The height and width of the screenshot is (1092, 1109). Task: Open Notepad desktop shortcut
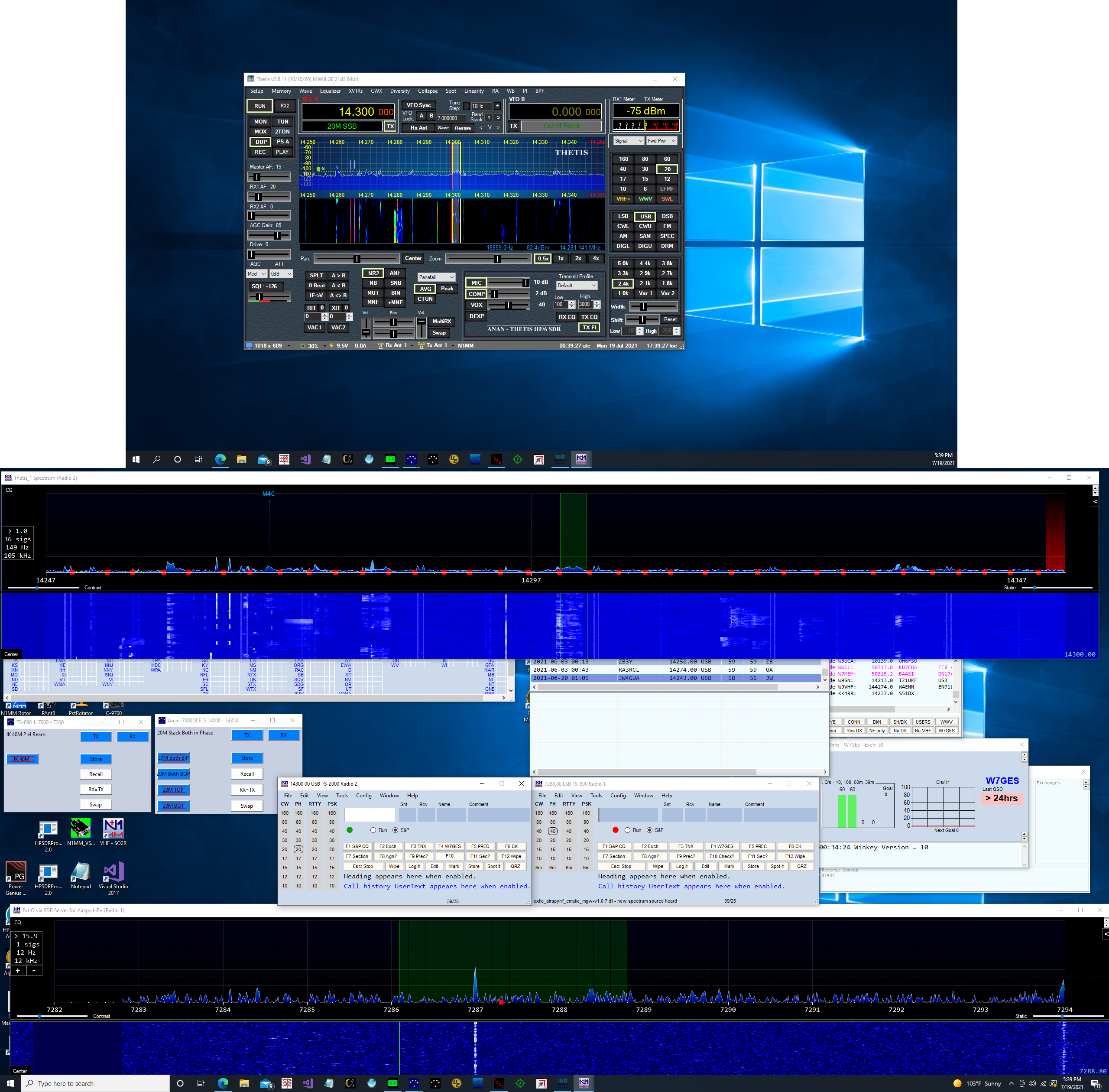[x=81, y=875]
